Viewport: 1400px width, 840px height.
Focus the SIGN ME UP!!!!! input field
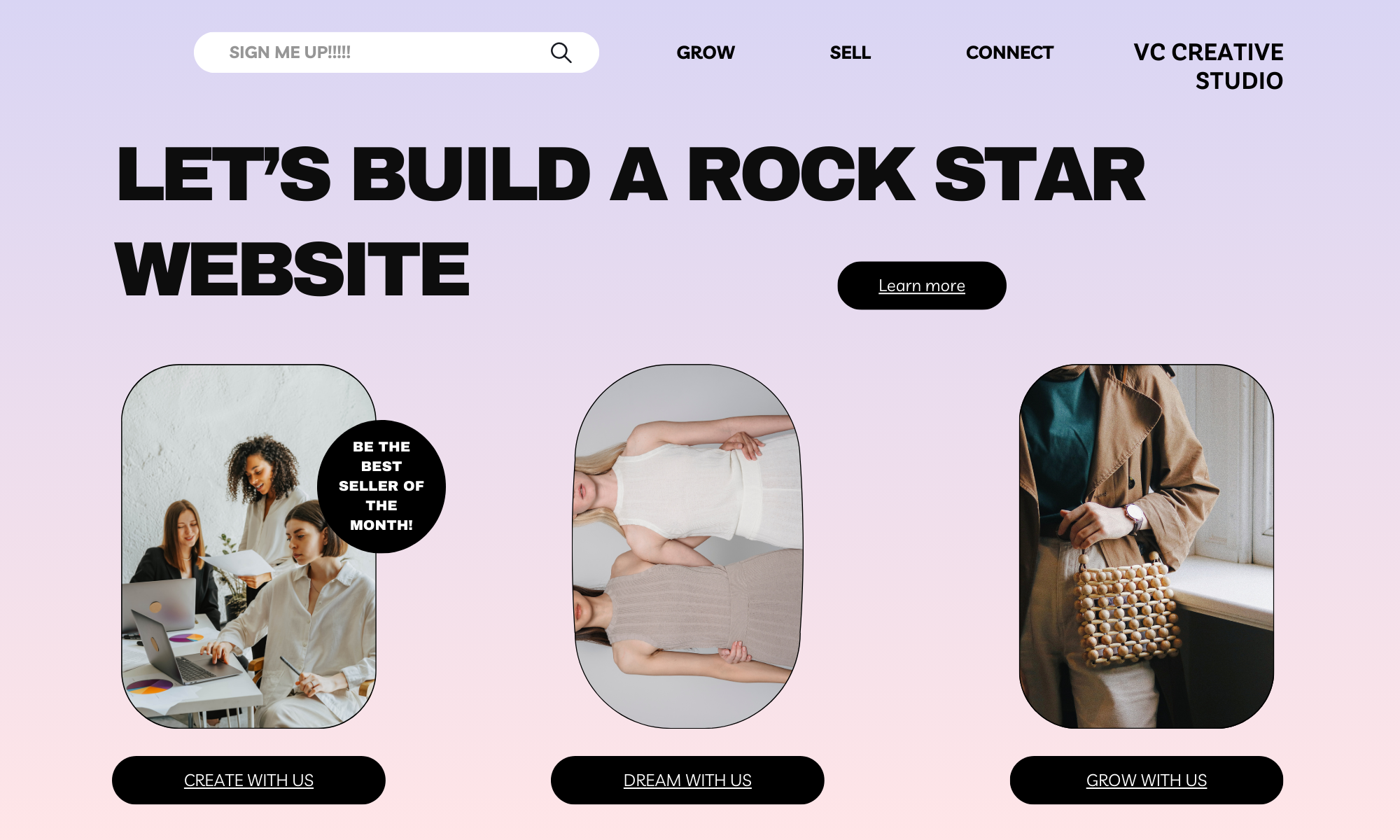pyautogui.click(x=396, y=52)
